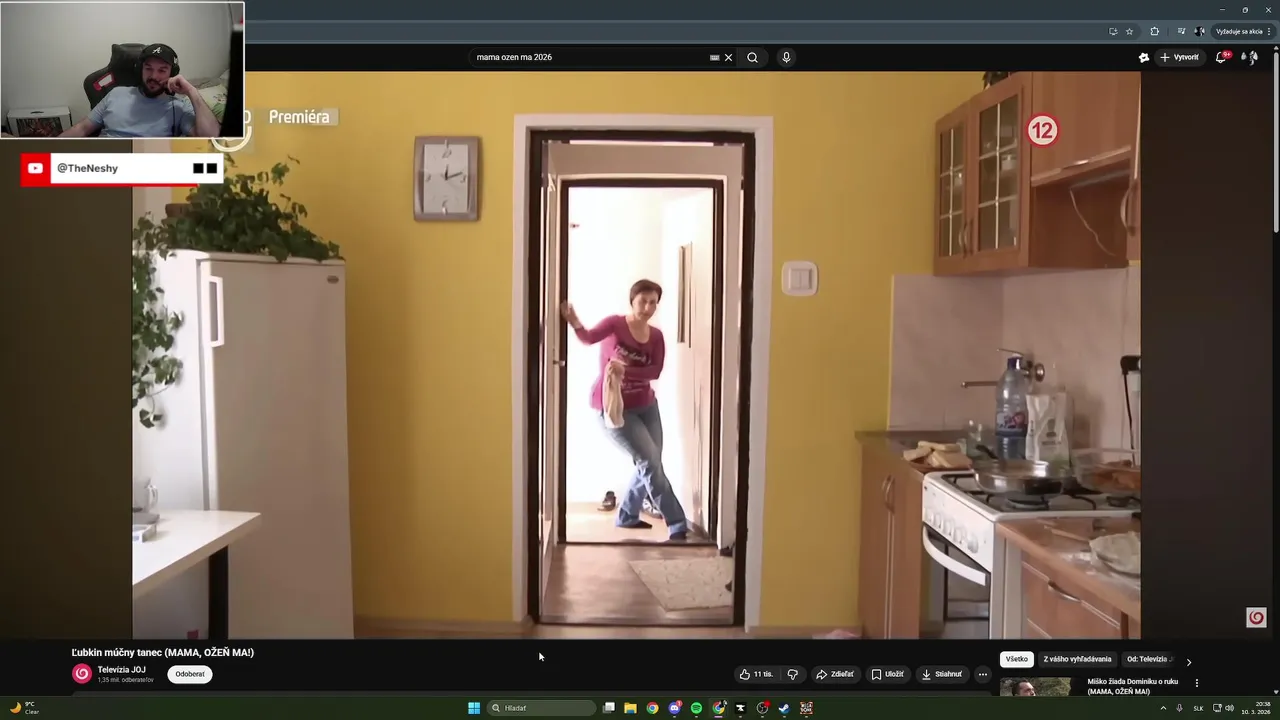Screen dimensions: 1280x720
Task: Open more actions ellipsis under video
Action: pos(982,674)
